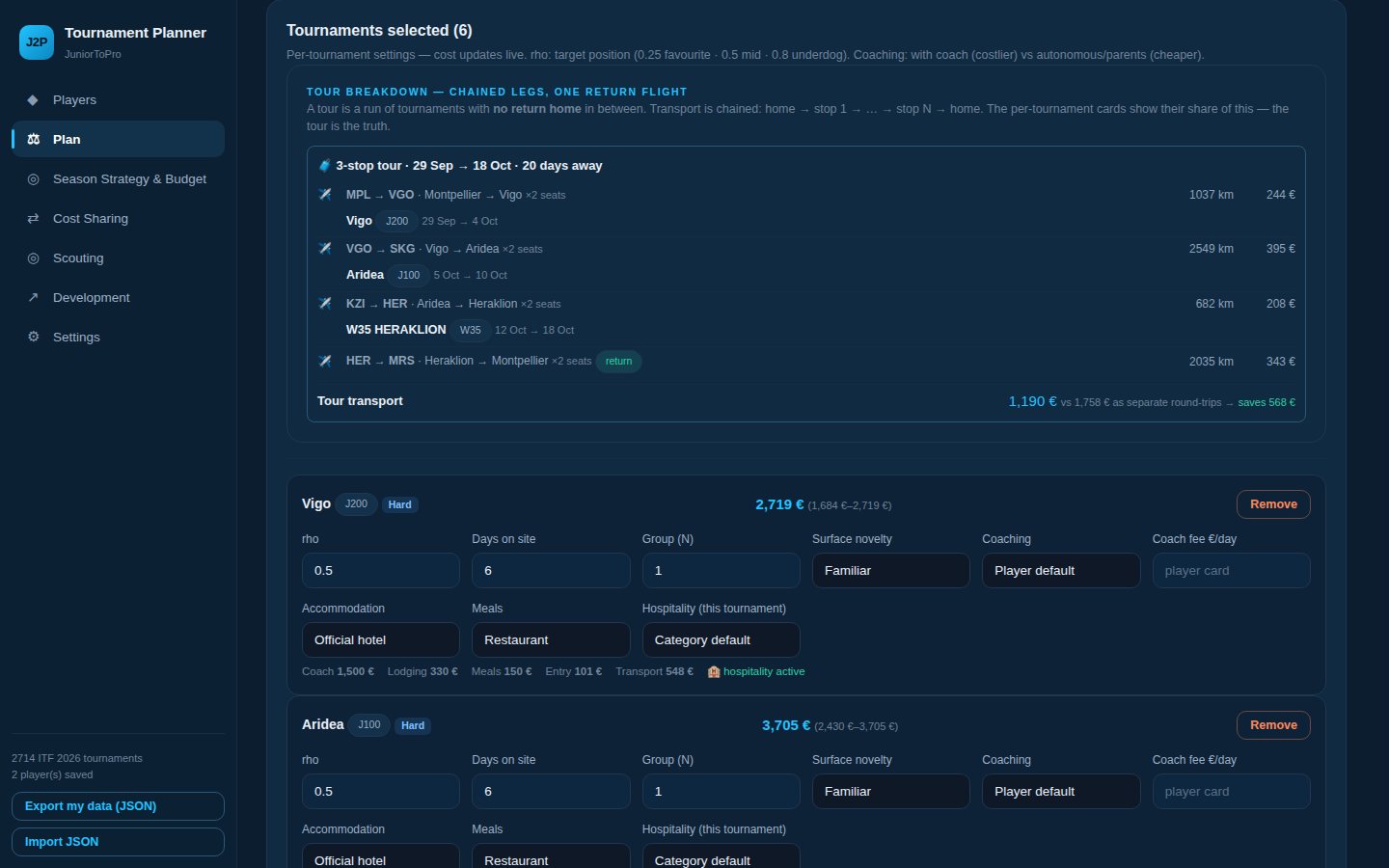
Task: Click the J200 badge in Vigo card header
Action: point(356,503)
